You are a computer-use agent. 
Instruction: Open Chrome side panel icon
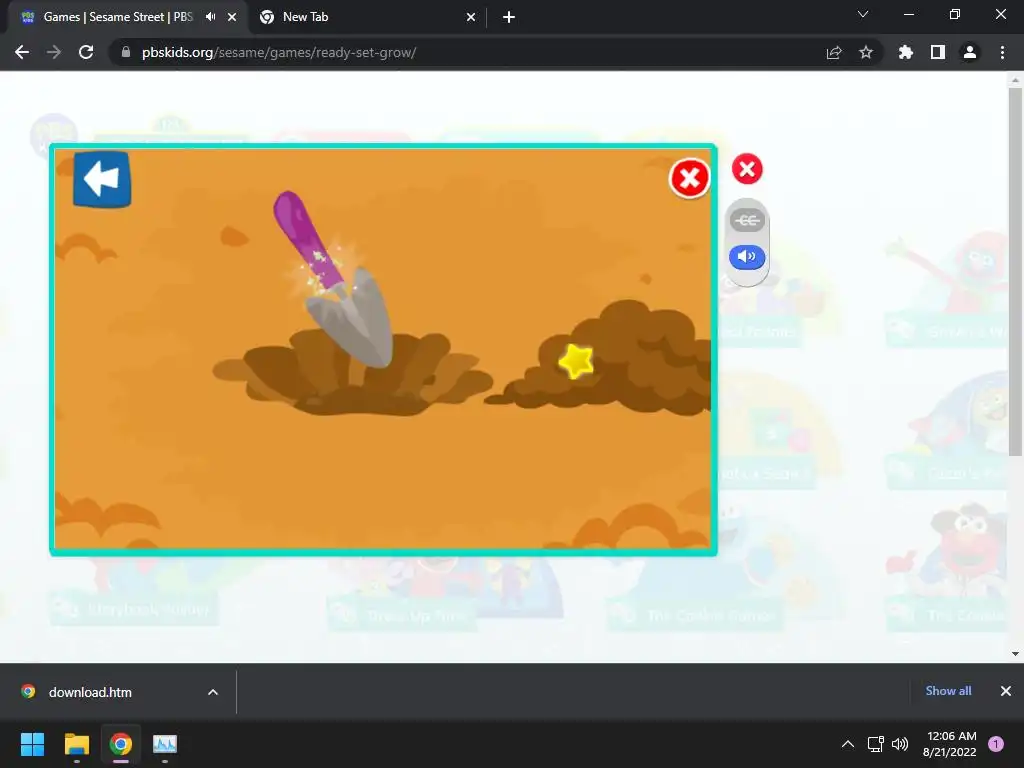point(938,52)
